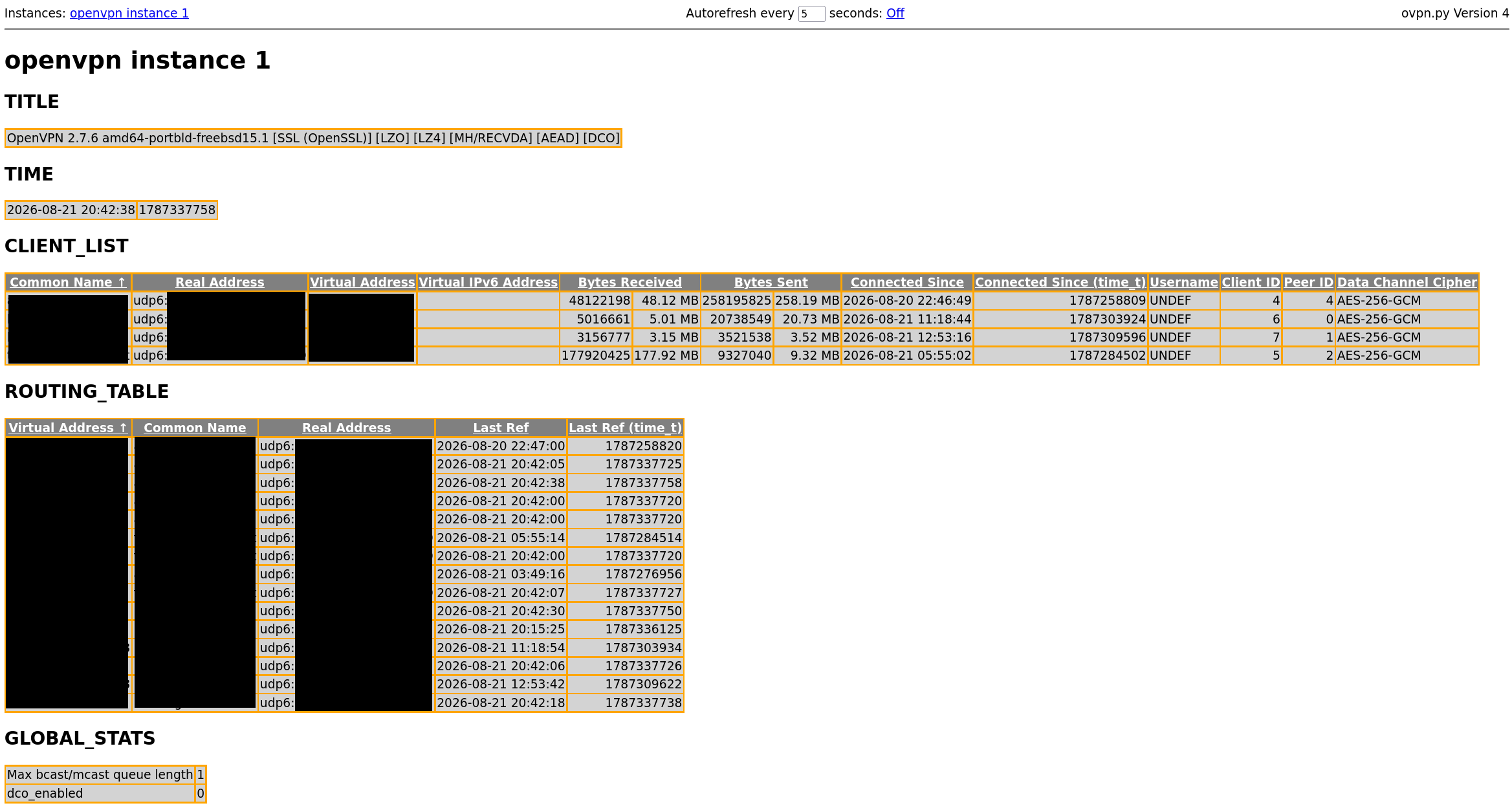Viewport: 1512px width, 810px height.
Task: Click last ref time_t 1787337738
Action: pos(625,703)
